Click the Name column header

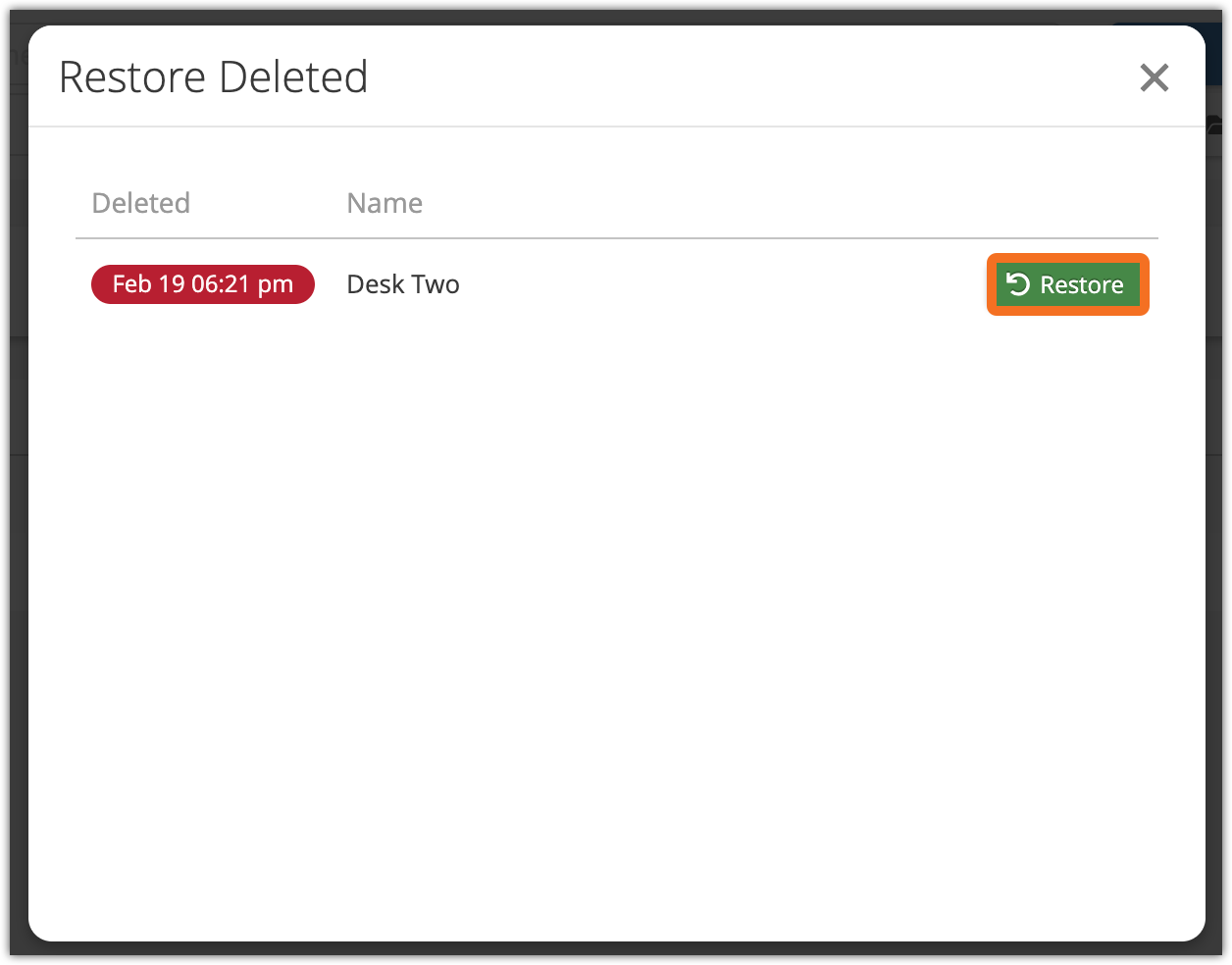pyautogui.click(x=385, y=203)
